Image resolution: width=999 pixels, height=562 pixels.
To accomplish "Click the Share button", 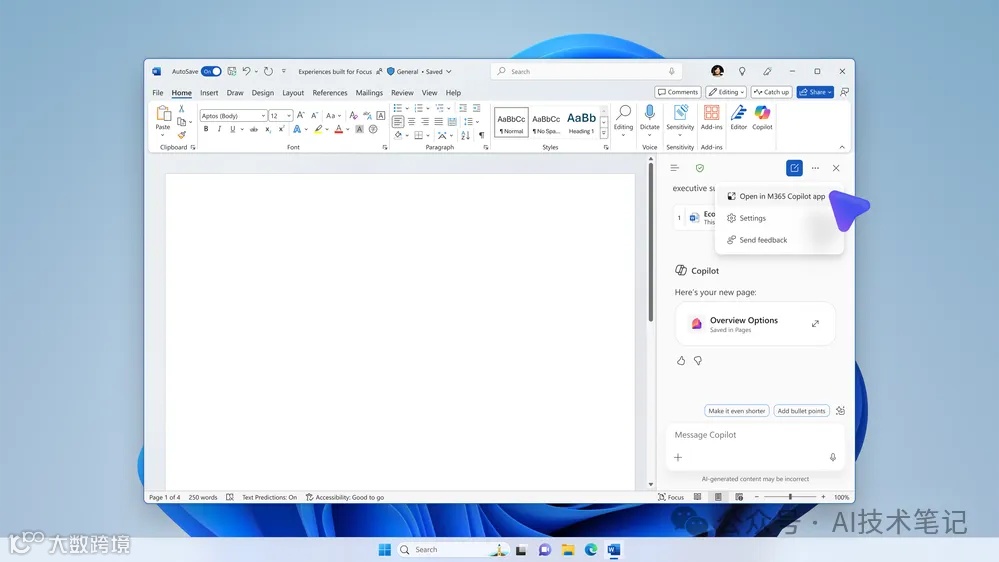I will coord(815,92).
